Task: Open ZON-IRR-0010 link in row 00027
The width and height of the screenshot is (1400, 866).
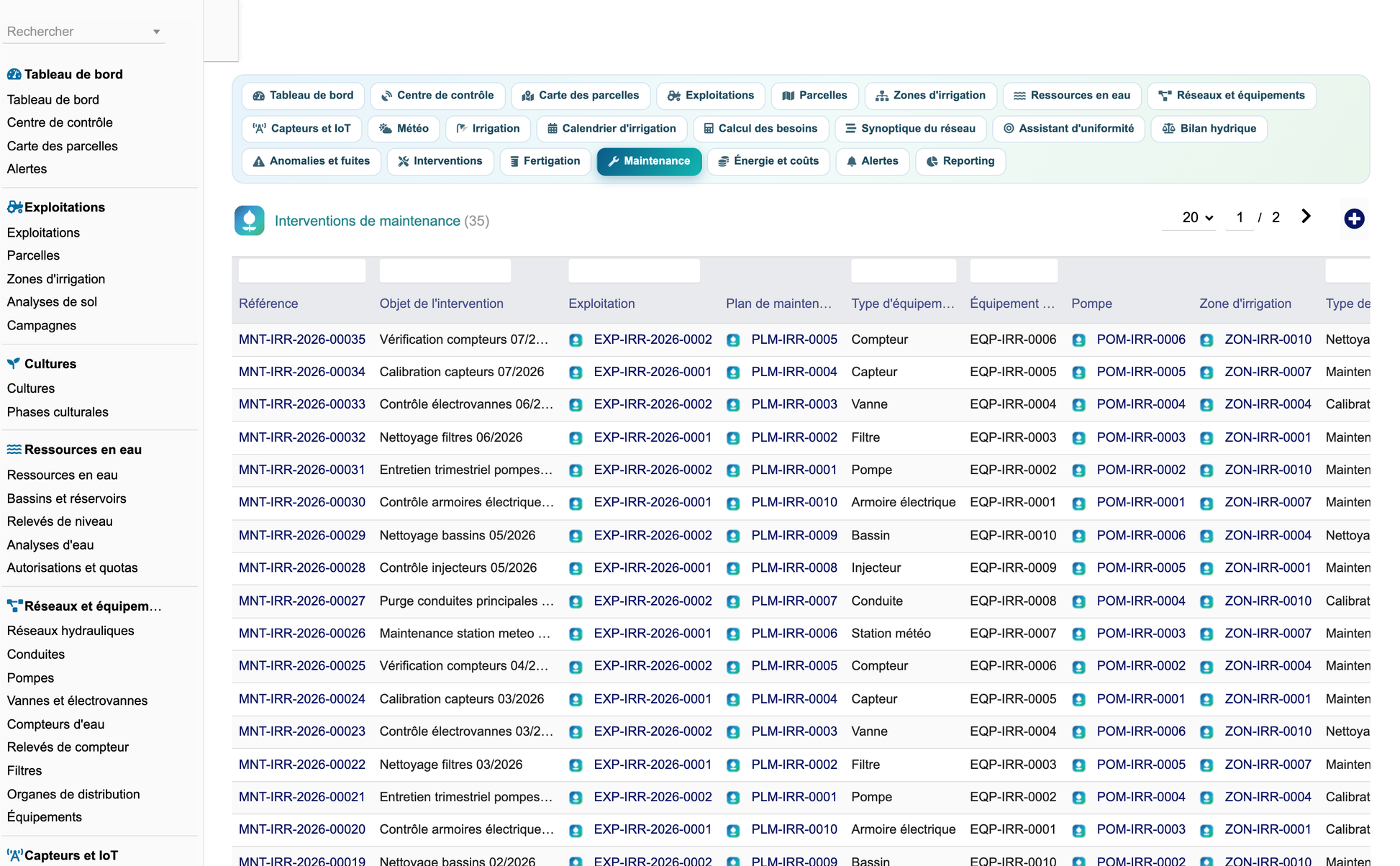Action: click(1268, 601)
